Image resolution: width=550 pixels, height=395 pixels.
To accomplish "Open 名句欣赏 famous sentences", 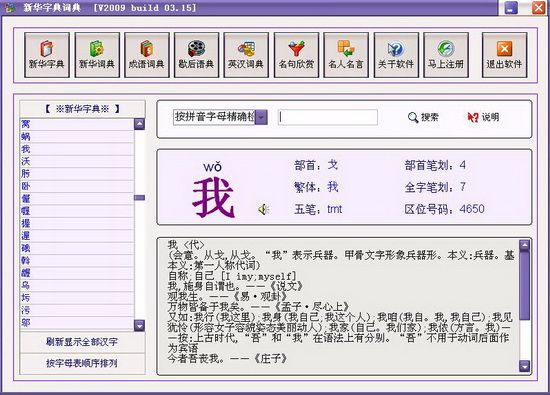I will [296, 55].
